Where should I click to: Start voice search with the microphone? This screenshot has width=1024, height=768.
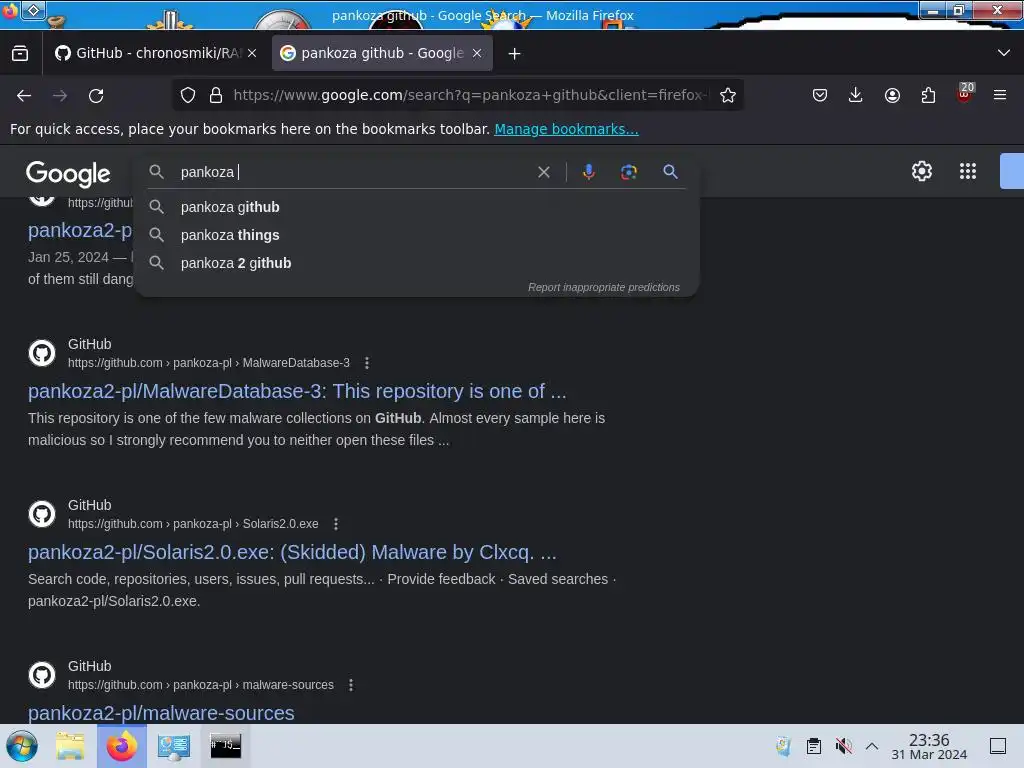pos(588,172)
